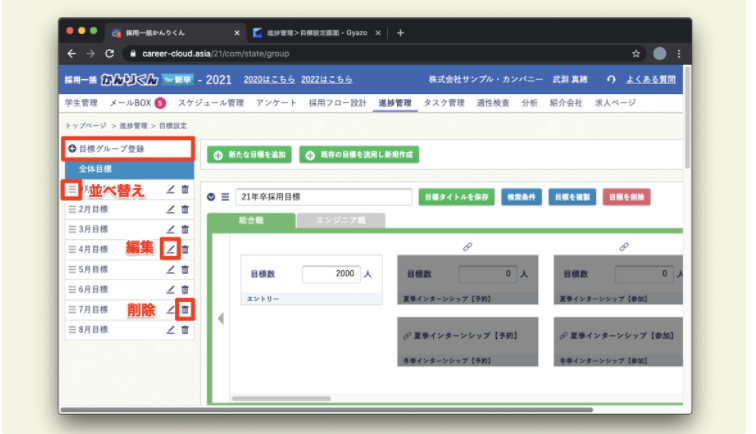Click the browser back arrow

coord(72,54)
